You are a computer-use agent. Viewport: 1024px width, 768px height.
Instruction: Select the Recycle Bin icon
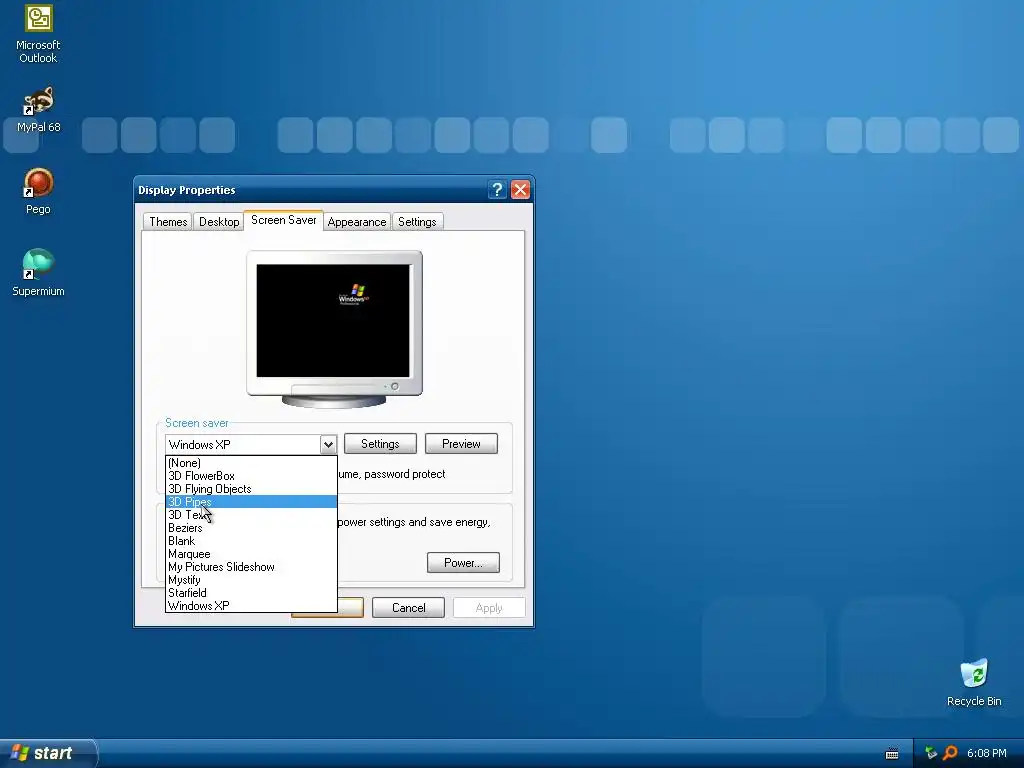(974, 682)
